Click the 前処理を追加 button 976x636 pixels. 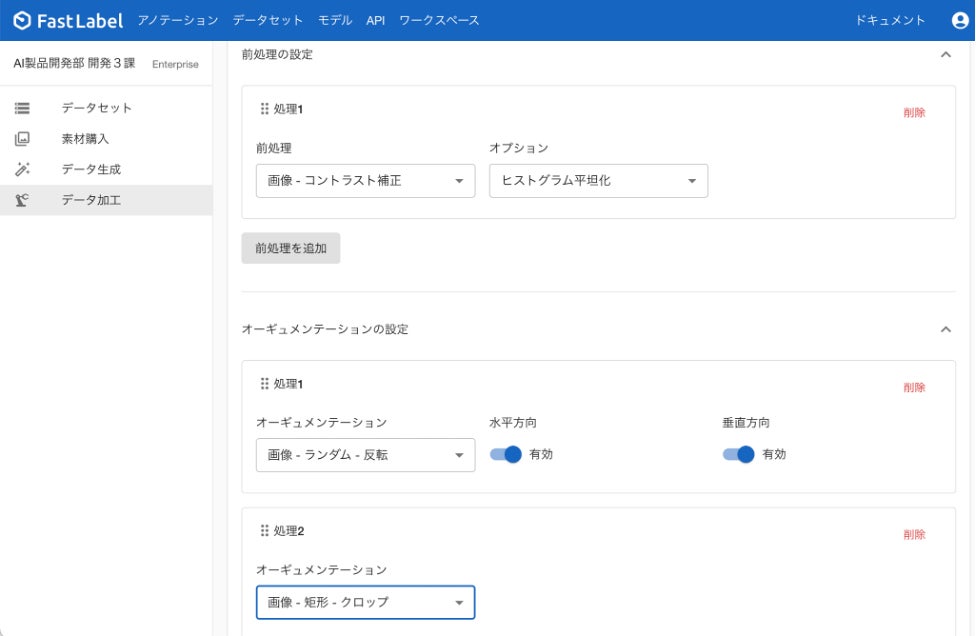click(291, 248)
